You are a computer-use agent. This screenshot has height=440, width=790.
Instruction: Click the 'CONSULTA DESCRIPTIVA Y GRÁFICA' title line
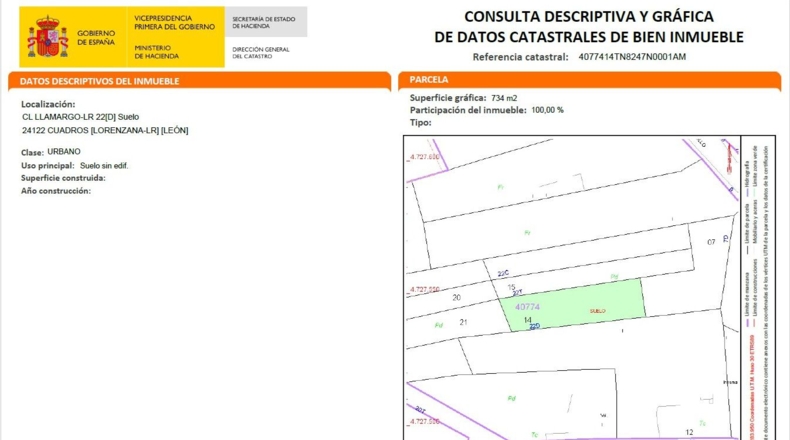(588, 17)
